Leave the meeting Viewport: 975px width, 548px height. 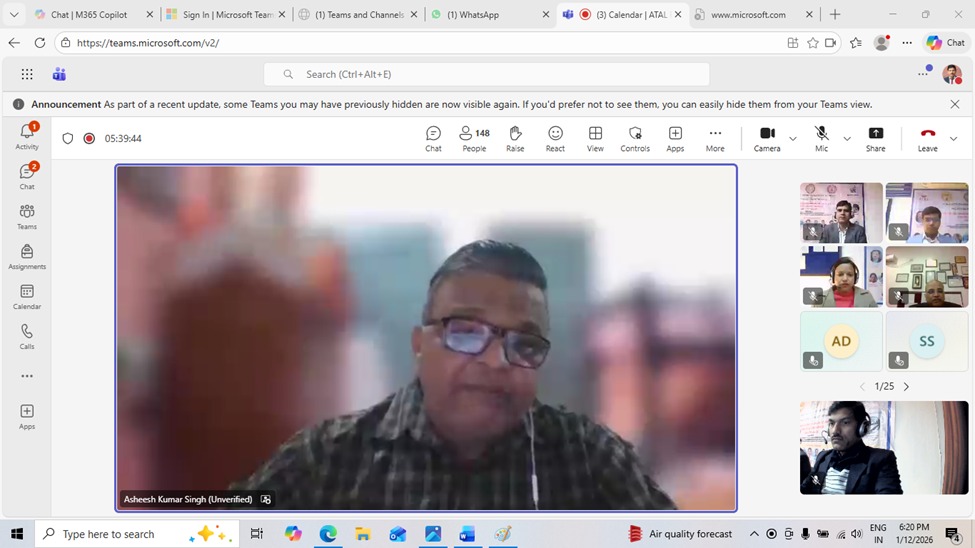pyautogui.click(x=927, y=138)
